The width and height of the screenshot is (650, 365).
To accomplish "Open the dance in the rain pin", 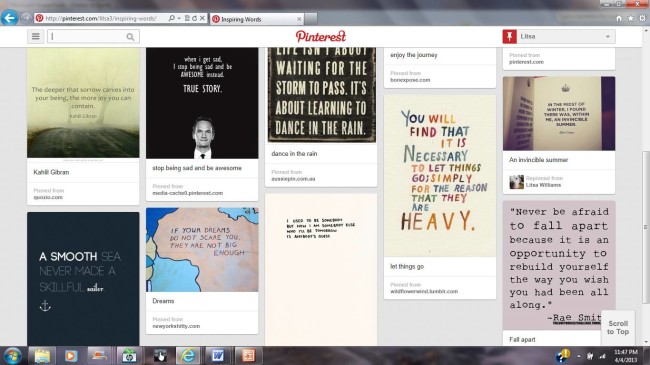I will [x=321, y=95].
